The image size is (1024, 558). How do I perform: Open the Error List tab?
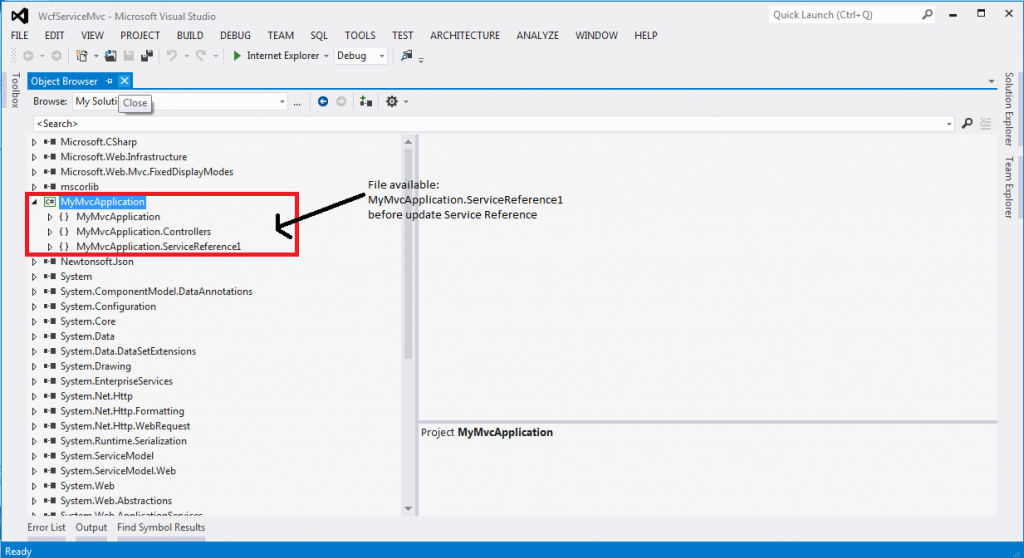pos(46,527)
